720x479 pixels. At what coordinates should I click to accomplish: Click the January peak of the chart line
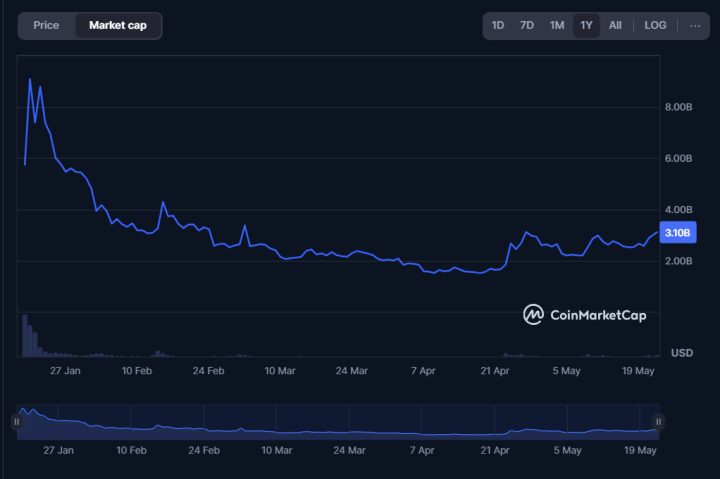[x=30, y=80]
